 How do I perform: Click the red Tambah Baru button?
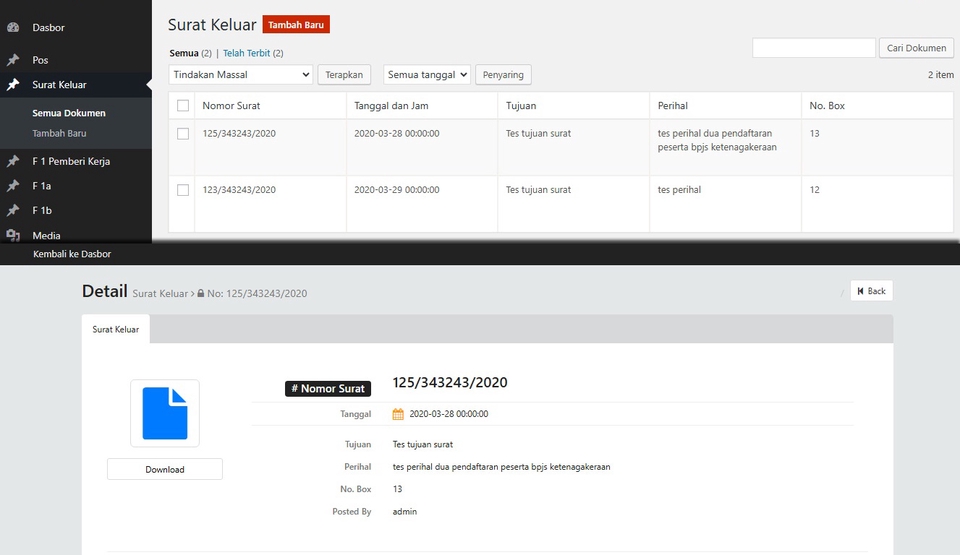coord(296,25)
